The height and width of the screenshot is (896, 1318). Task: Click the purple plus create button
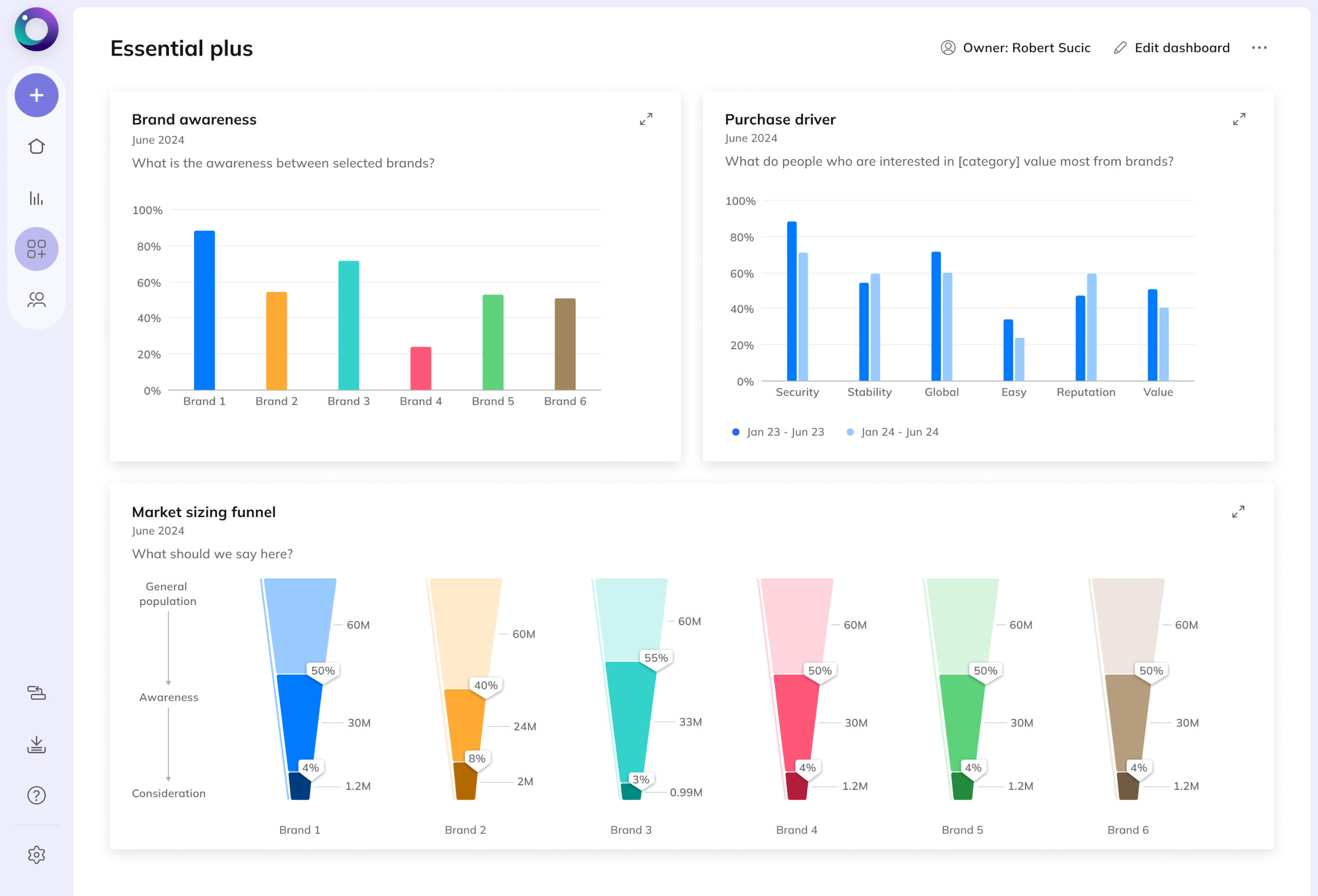tap(36, 95)
